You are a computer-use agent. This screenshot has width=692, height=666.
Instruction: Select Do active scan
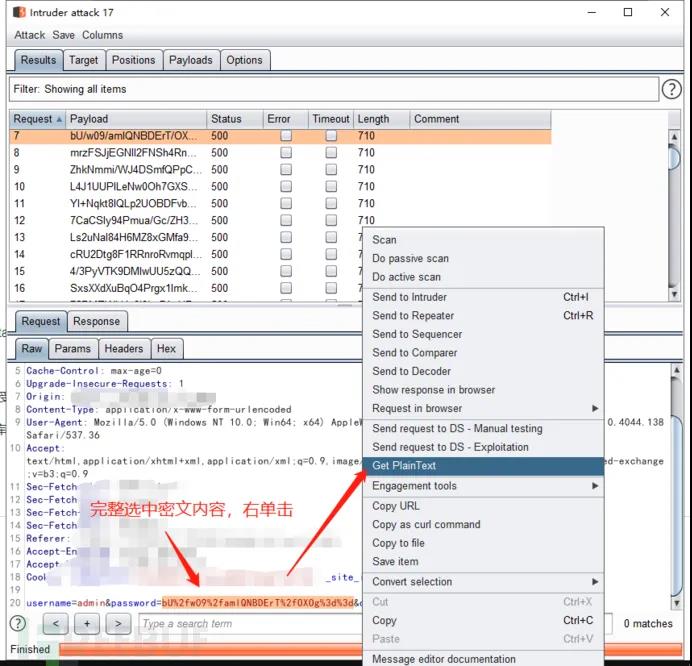pyautogui.click(x=483, y=277)
